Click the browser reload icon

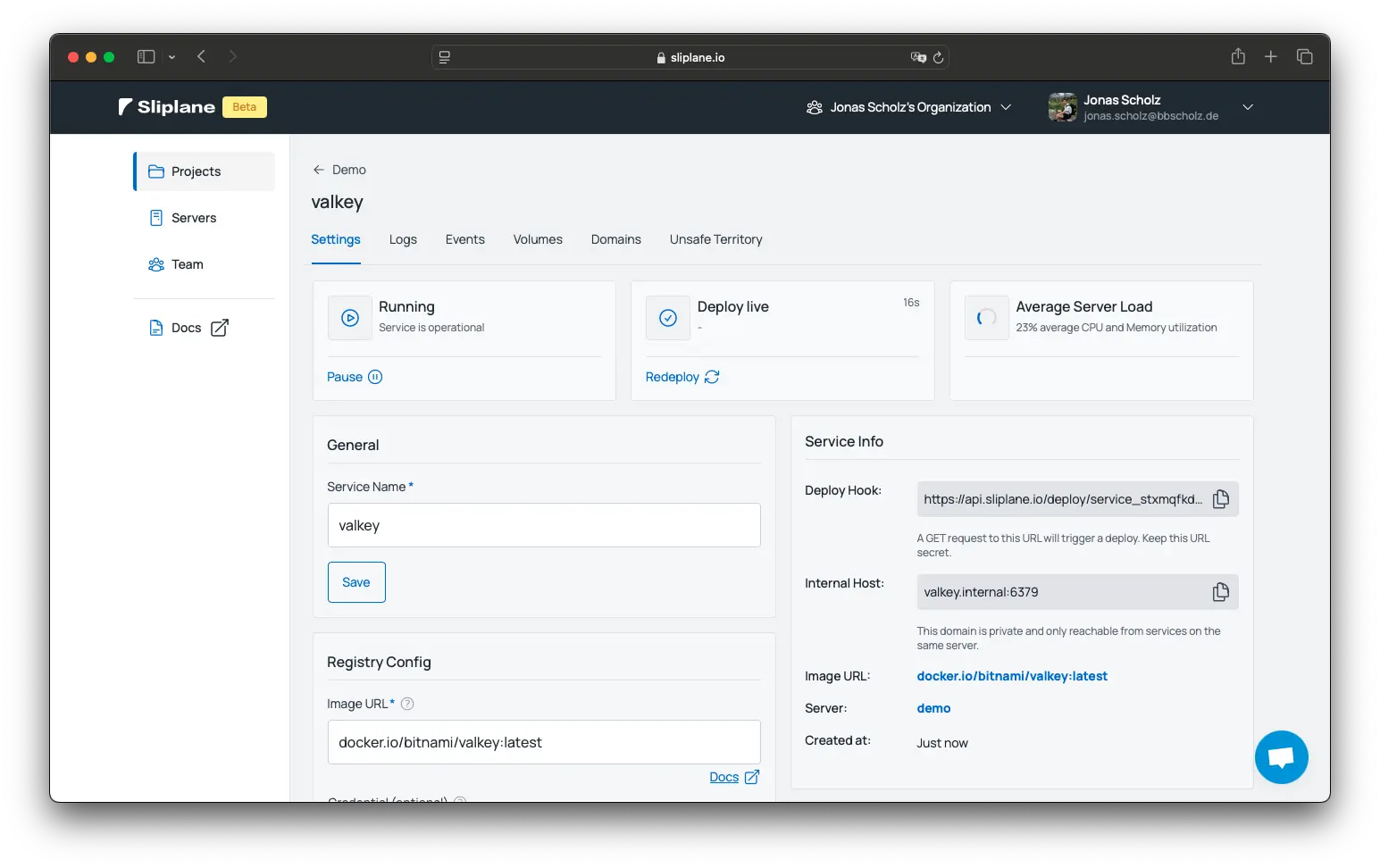[x=938, y=57]
